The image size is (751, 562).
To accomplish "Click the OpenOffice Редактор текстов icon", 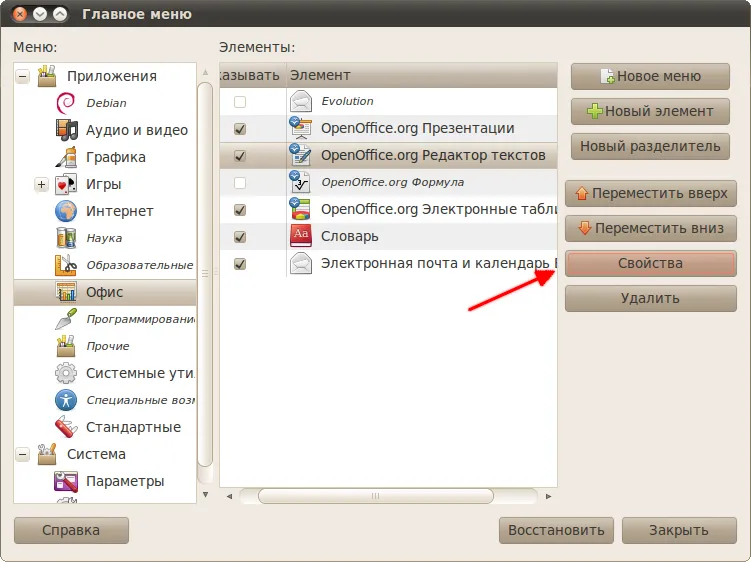I will point(301,155).
